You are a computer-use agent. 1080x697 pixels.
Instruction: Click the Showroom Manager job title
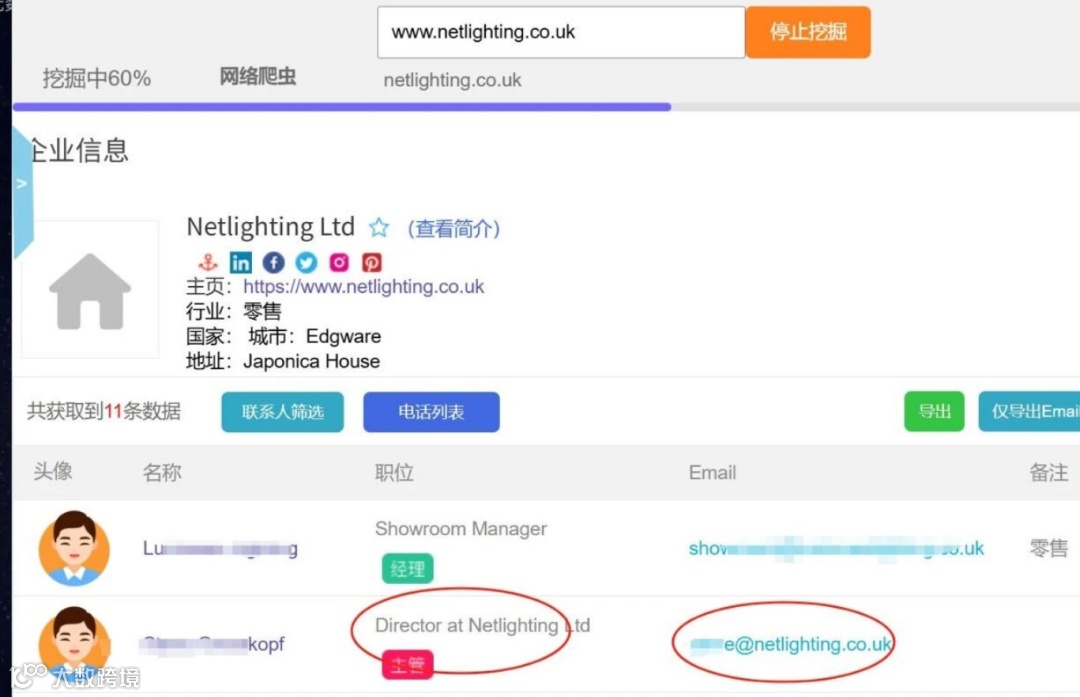pyautogui.click(x=461, y=528)
